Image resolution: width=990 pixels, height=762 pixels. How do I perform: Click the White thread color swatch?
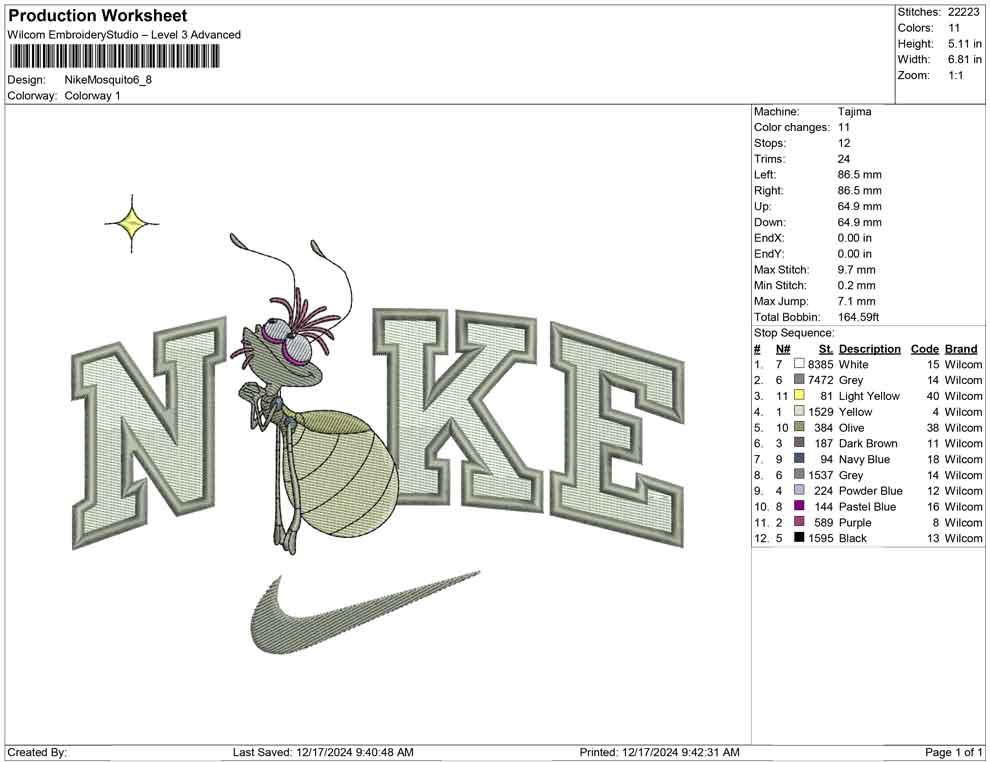(799, 364)
